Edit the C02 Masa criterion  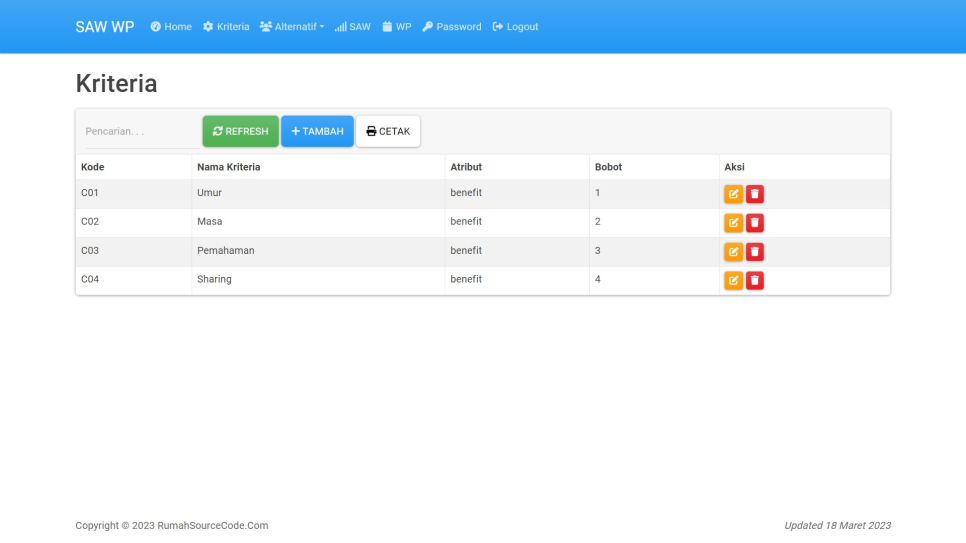[733, 223]
